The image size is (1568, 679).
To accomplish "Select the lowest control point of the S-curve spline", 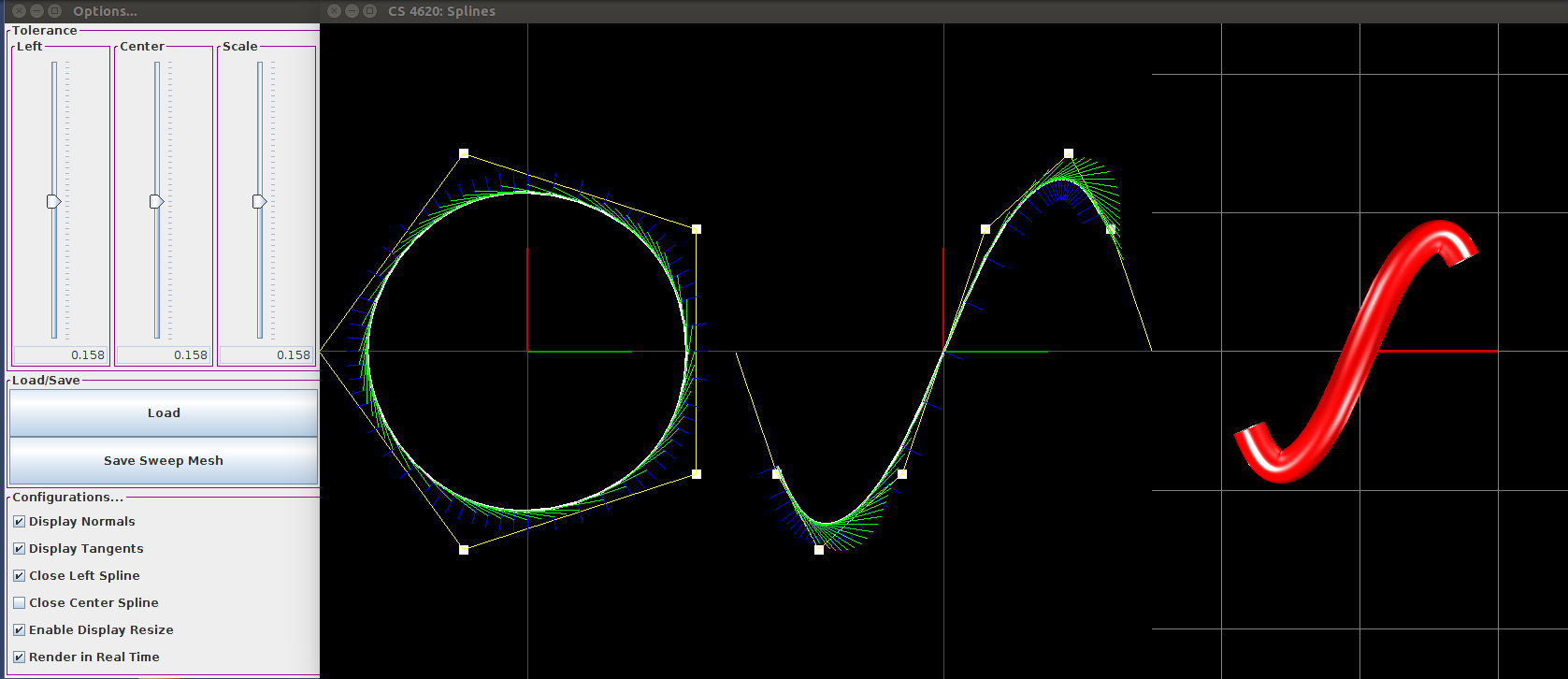I will tap(819, 550).
